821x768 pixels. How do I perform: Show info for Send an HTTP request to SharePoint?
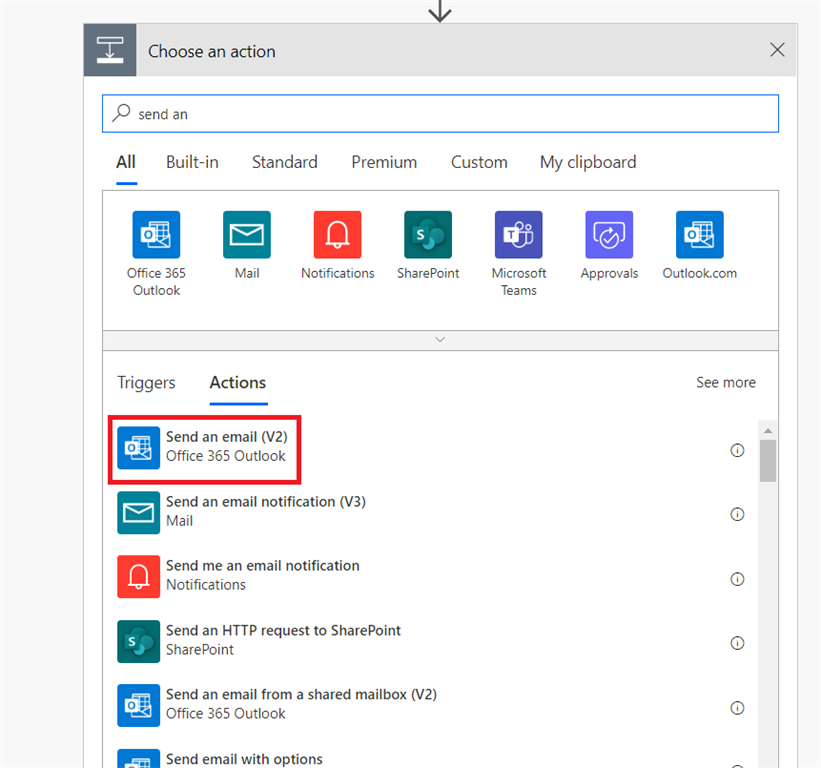pos(737,642)
